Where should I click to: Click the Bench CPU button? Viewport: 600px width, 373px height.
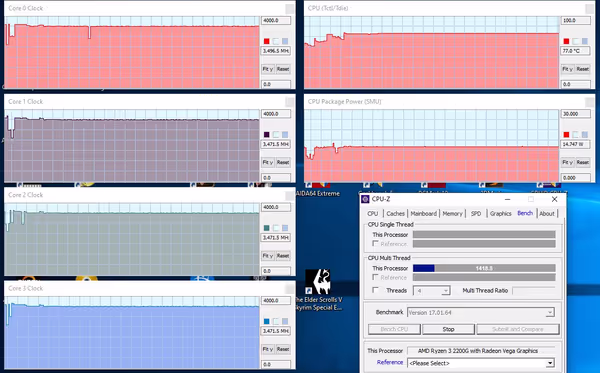(394, 329)
